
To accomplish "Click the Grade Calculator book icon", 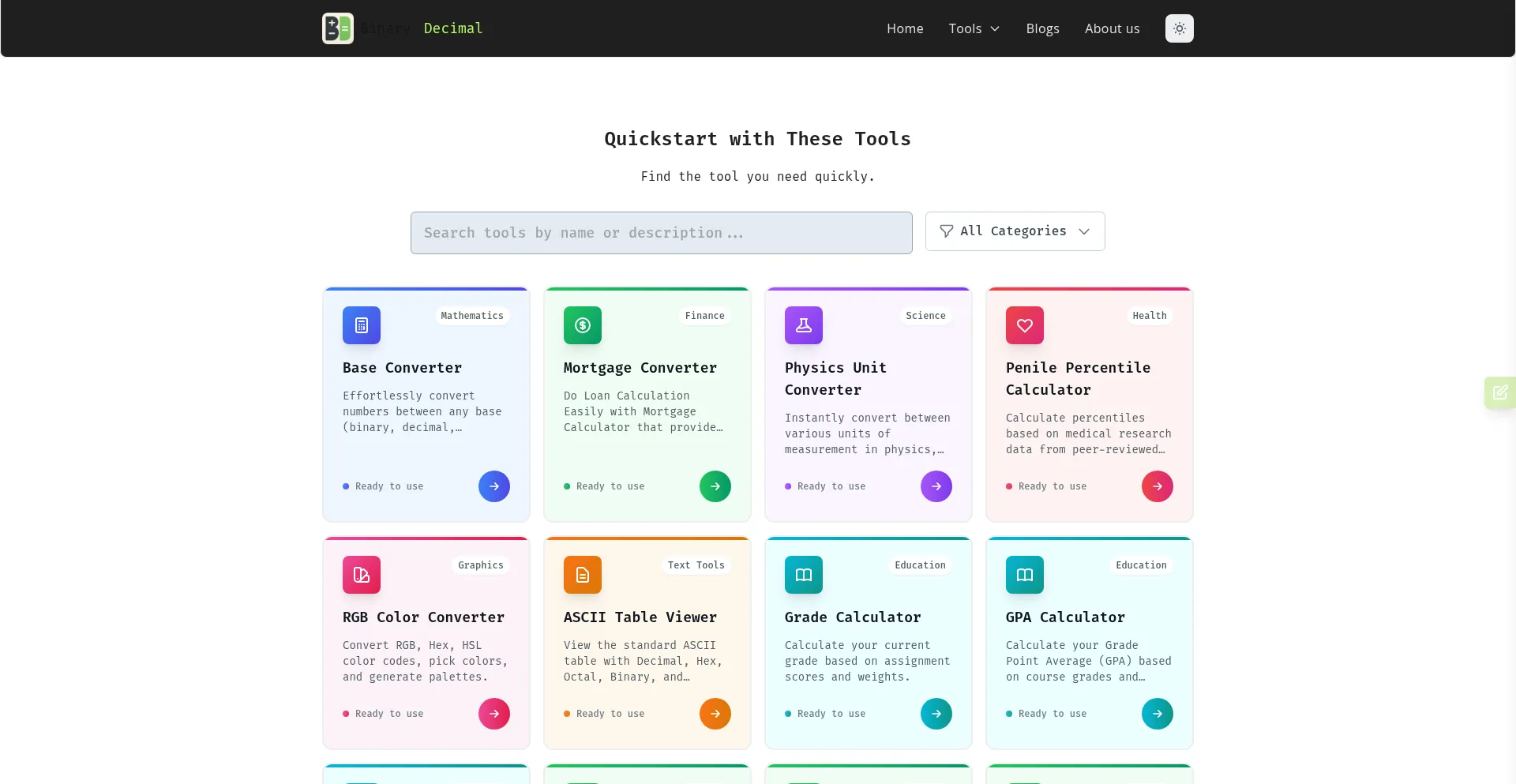I will (x=804, y=575).
